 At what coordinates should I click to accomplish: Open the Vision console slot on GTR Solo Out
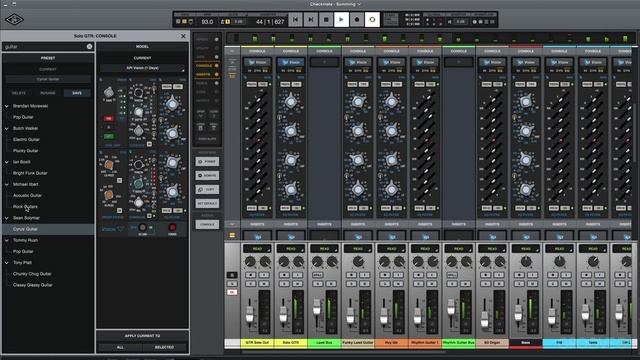257,62
